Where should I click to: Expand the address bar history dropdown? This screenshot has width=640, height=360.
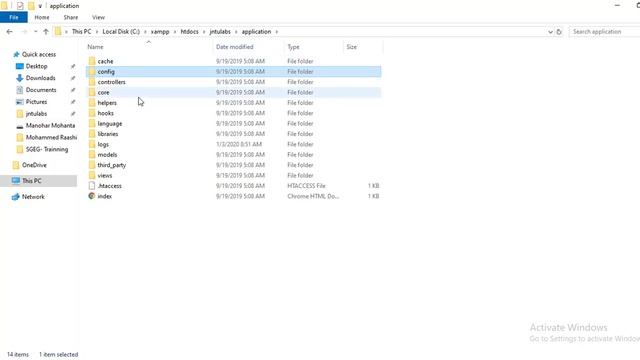tap(550, 31)
